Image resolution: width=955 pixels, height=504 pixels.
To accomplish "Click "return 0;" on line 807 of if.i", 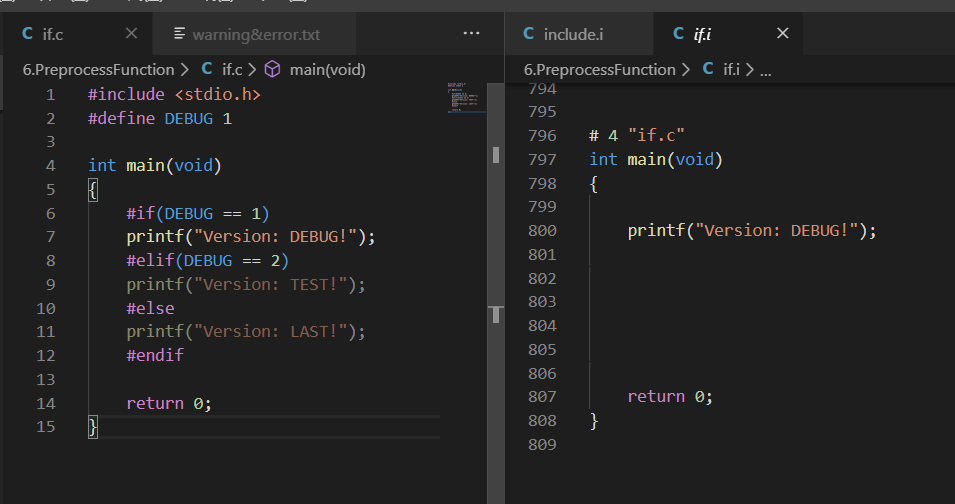I will pos(670,397).
